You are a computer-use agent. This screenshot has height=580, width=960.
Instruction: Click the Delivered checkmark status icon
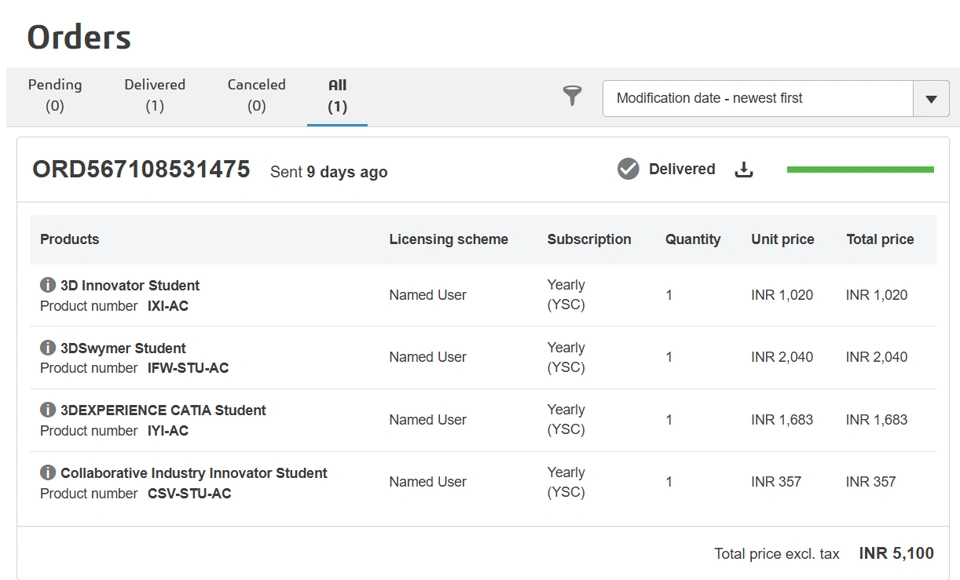[628, 170]
